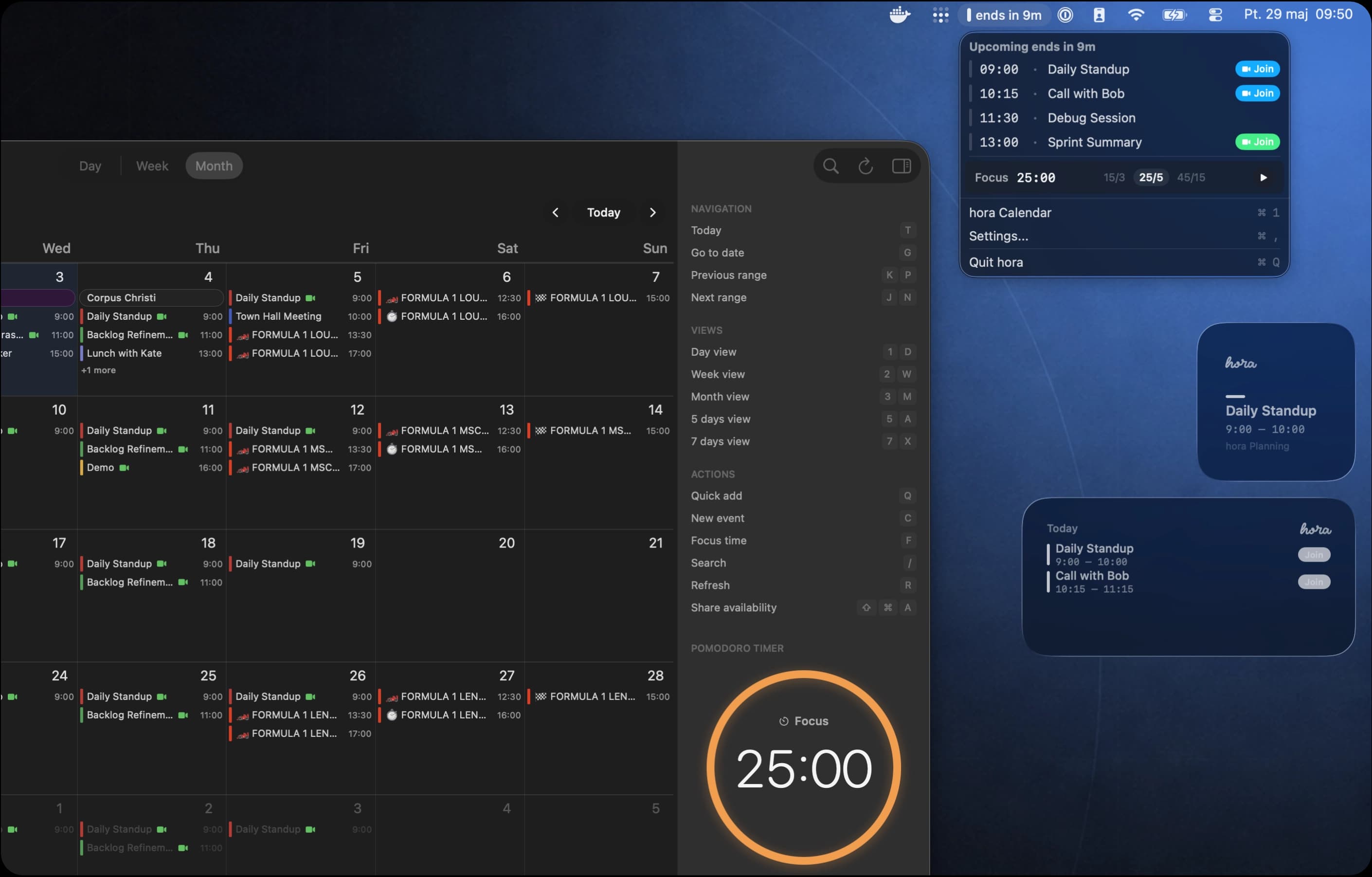Open hora Calendar from menu
The width and height of the screenshot is (1372, 877).
coord(1123,213)
